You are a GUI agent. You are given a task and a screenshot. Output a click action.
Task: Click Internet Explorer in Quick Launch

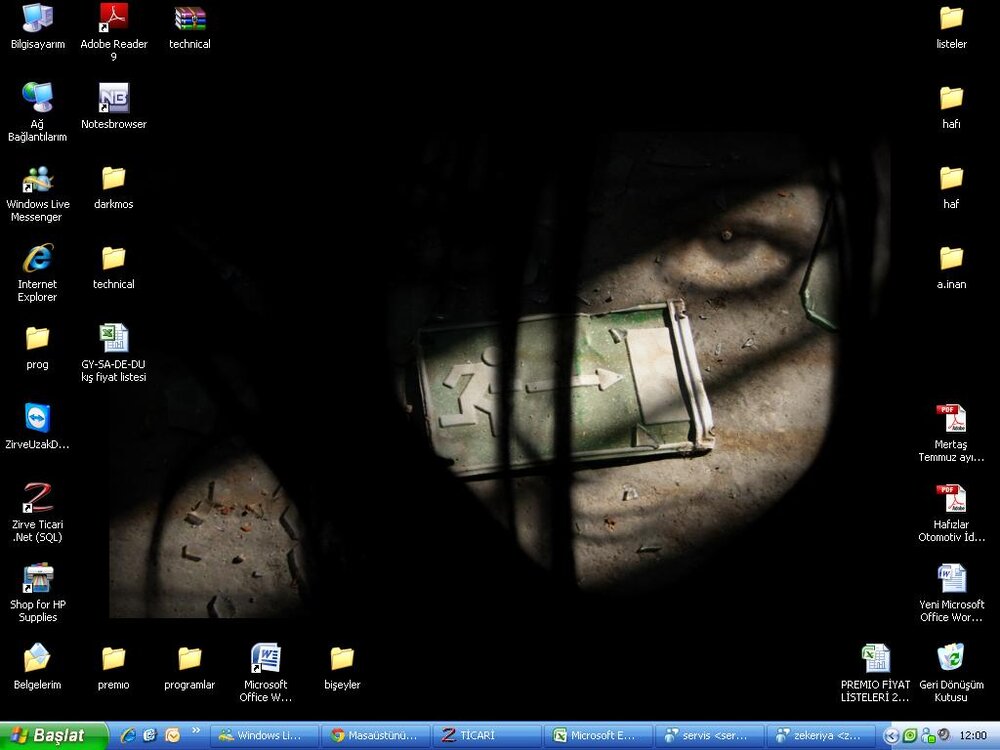[x=128, y=735]
